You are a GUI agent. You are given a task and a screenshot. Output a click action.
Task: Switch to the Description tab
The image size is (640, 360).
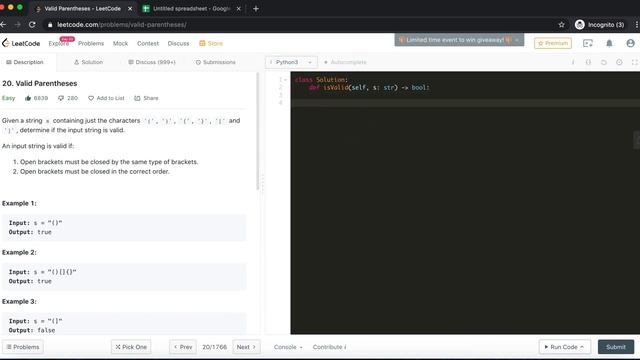click(x=24, y=62)
